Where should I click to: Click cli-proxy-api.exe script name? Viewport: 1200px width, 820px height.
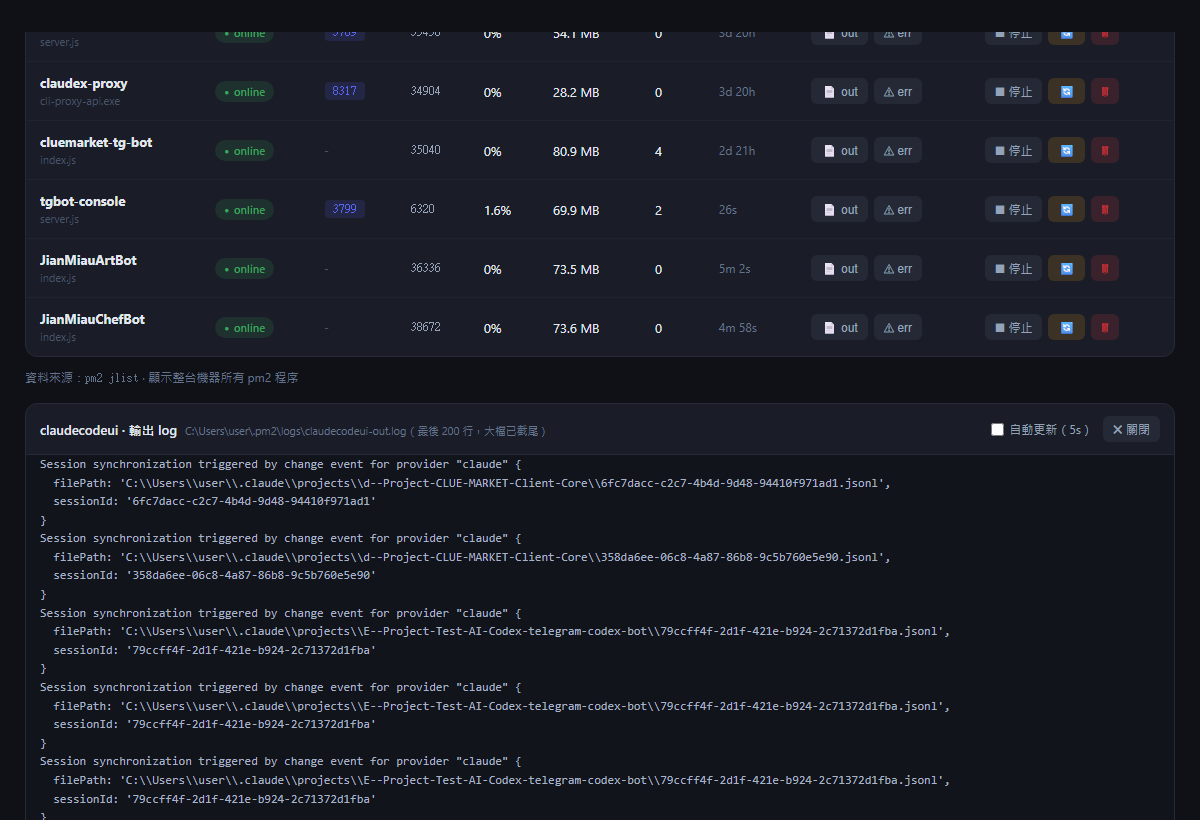coord(80,101)
